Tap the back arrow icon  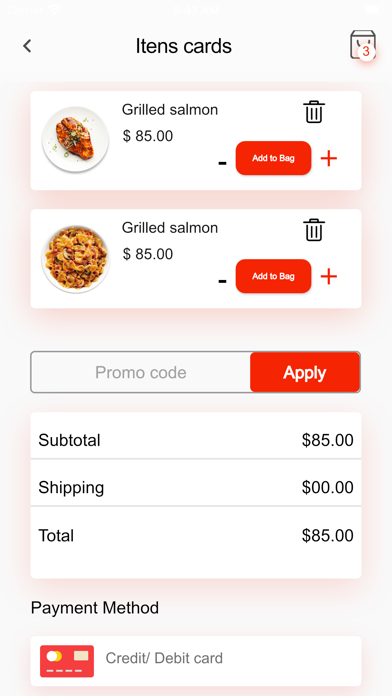[28, 46]
